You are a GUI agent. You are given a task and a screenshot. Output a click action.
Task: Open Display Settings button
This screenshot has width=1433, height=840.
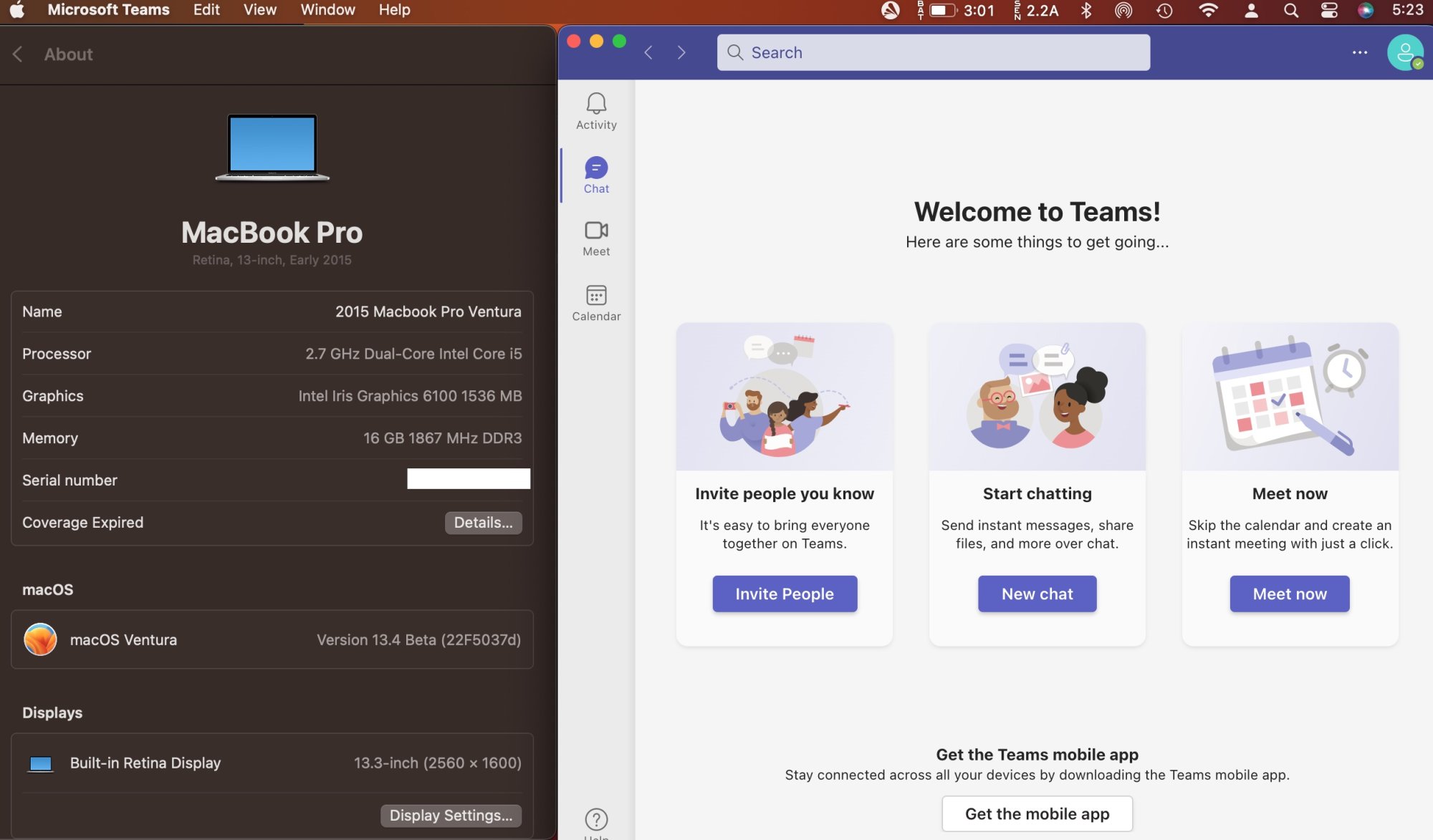coord(451,816)
